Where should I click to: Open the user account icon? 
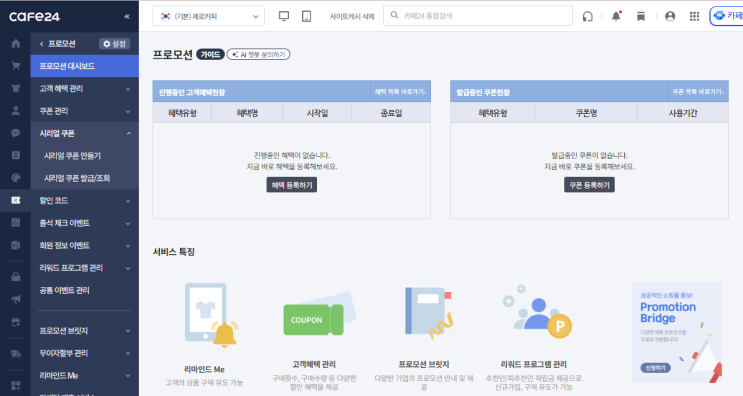(x=670, y=16)
